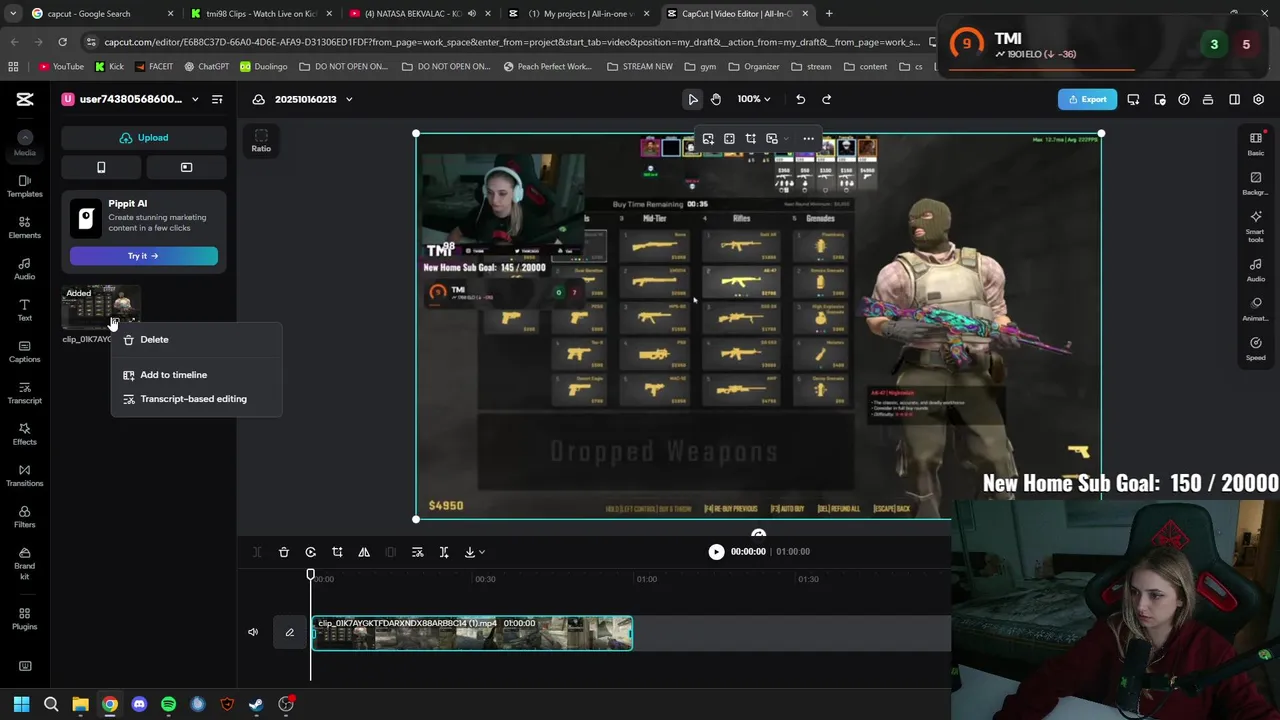The image size is (1280, 720).
Task: Open the Brand kit panel
Action: [25, 563]
